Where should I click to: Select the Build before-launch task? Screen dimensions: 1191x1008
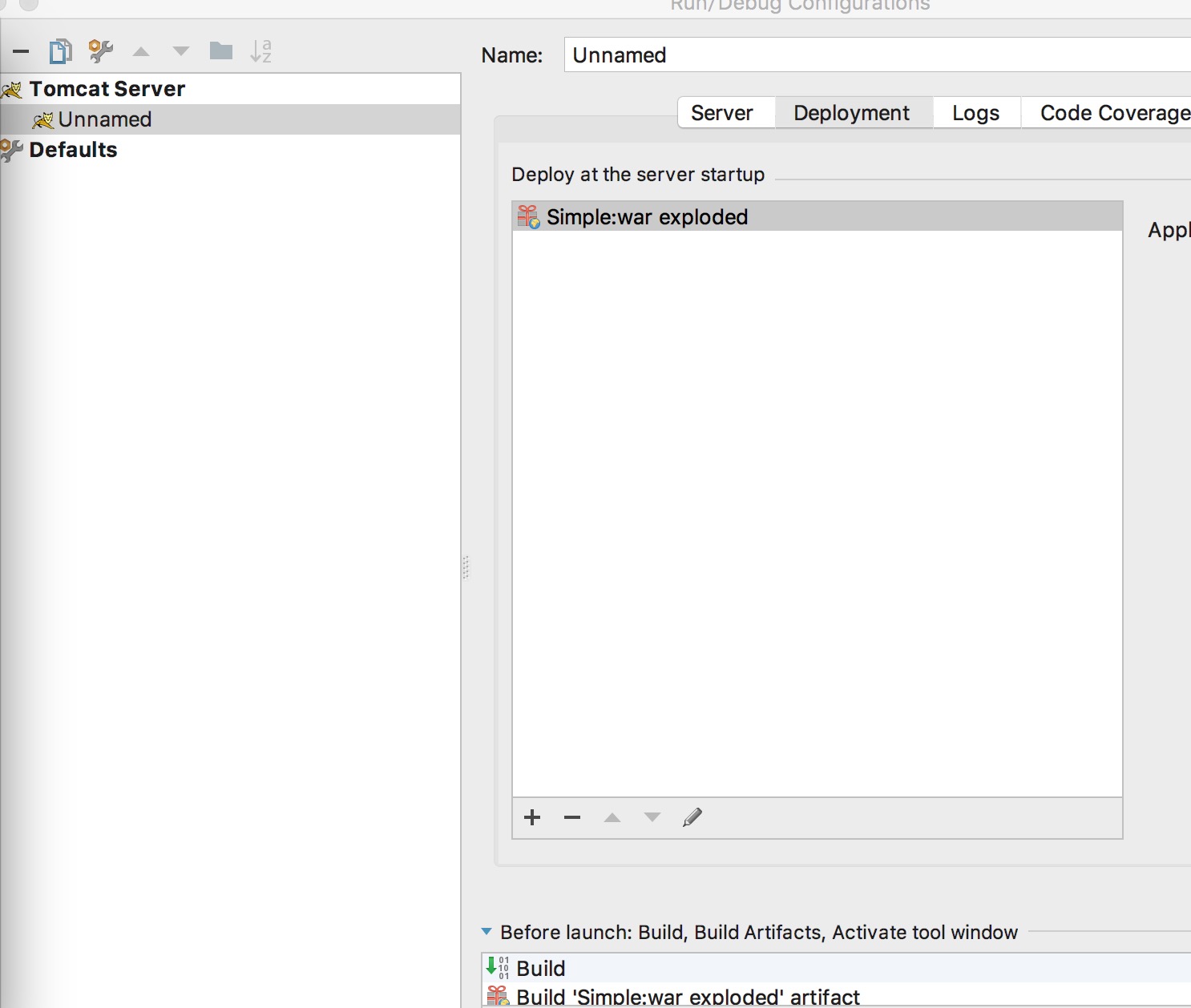click(540, 968)
